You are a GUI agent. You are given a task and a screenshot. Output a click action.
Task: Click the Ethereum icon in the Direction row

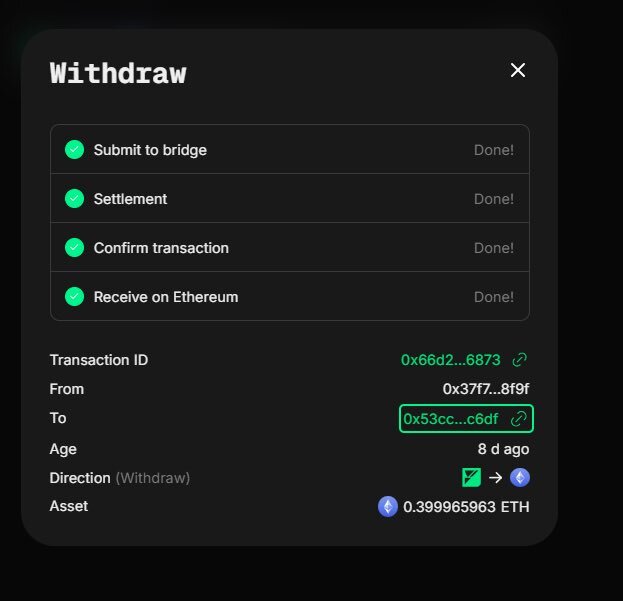point(520,478)
